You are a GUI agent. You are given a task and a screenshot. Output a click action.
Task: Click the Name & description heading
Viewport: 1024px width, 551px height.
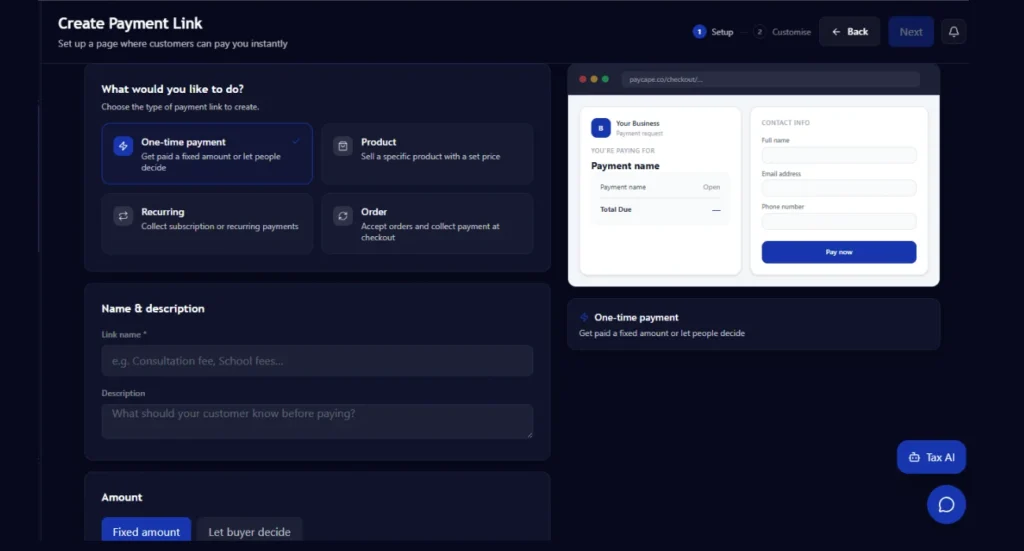click(x=153, y=309)
